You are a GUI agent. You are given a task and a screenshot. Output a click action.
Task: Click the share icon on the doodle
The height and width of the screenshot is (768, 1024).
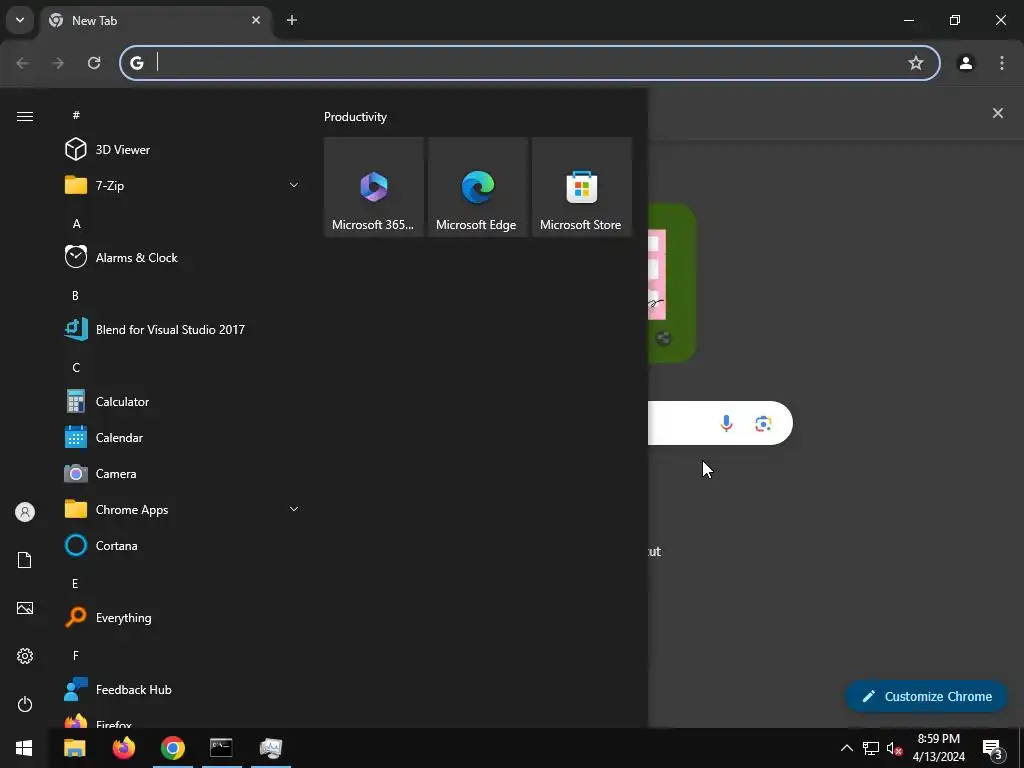(664, 338)
